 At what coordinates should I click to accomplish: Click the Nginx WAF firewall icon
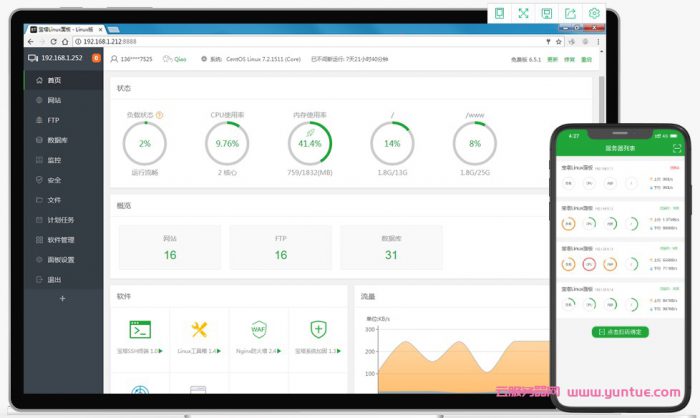(259, 329)
